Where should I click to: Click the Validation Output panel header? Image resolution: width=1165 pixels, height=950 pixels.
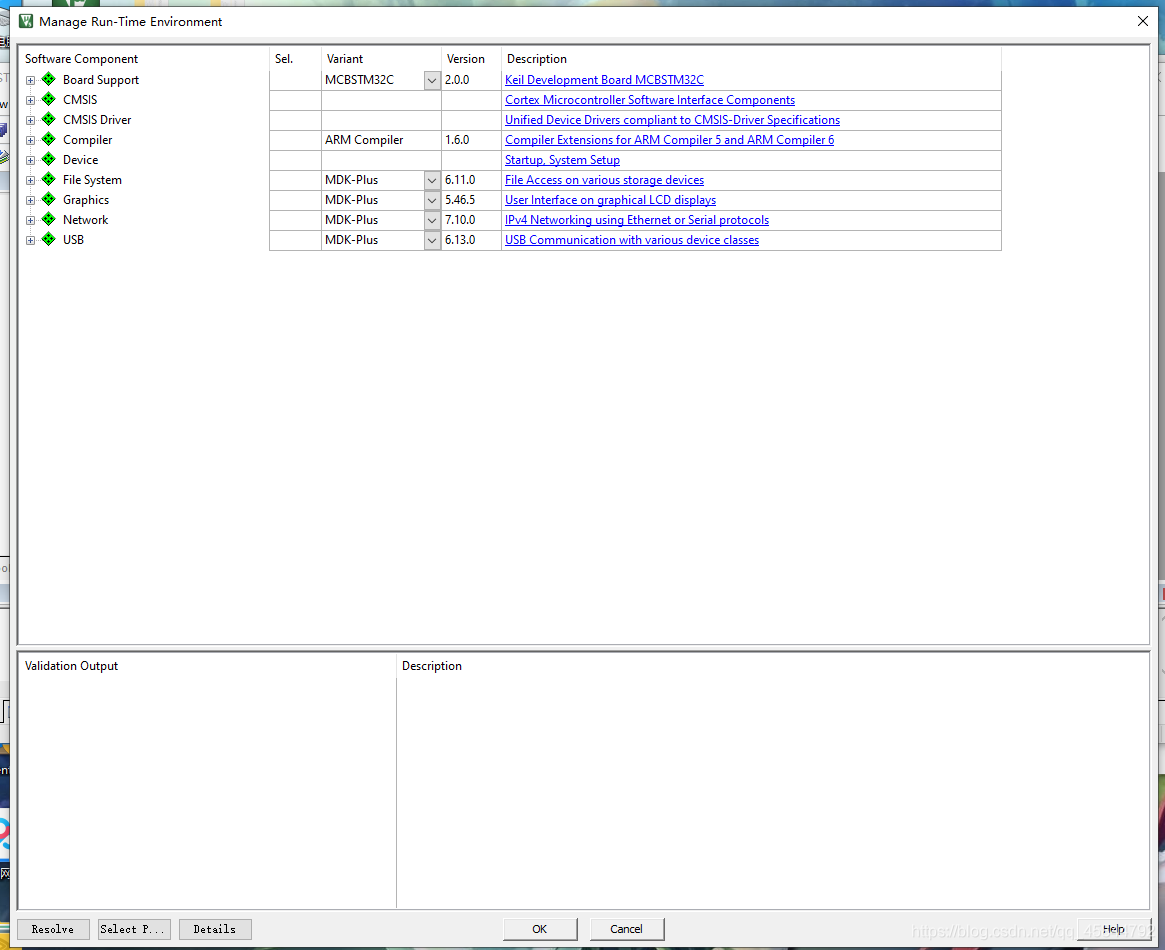[71, 666]
